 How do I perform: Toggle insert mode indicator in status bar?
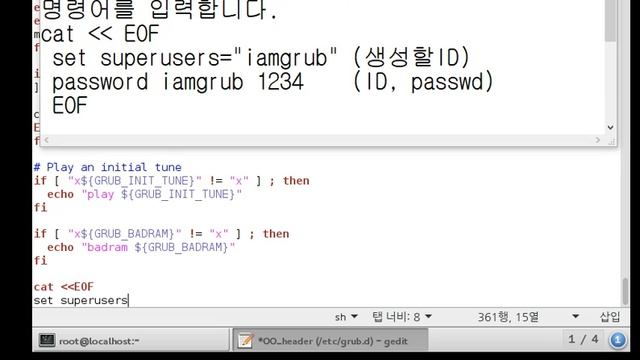(610, 317)
